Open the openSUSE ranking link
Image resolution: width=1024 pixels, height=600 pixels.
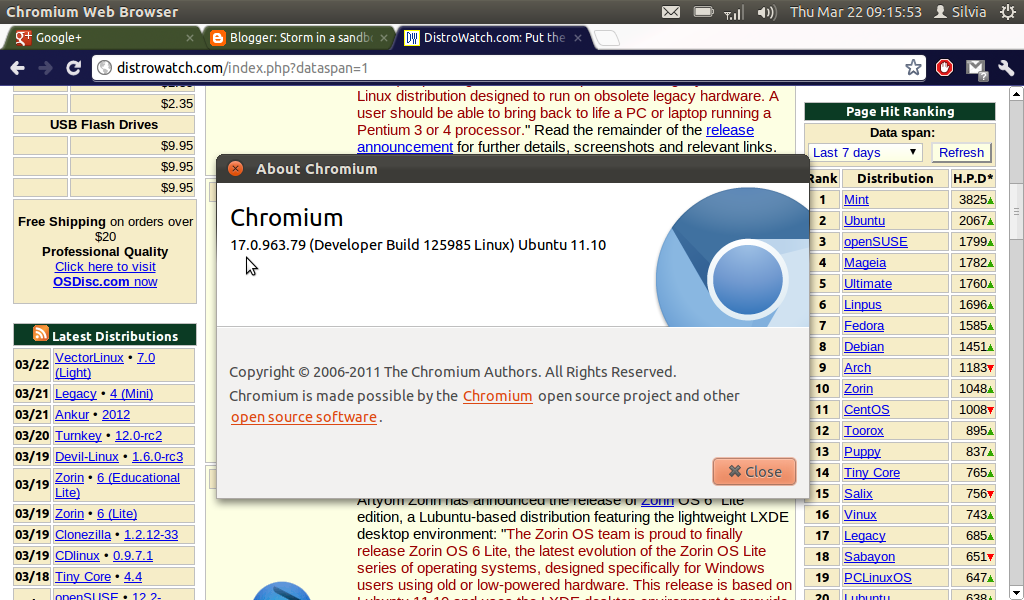876,242
